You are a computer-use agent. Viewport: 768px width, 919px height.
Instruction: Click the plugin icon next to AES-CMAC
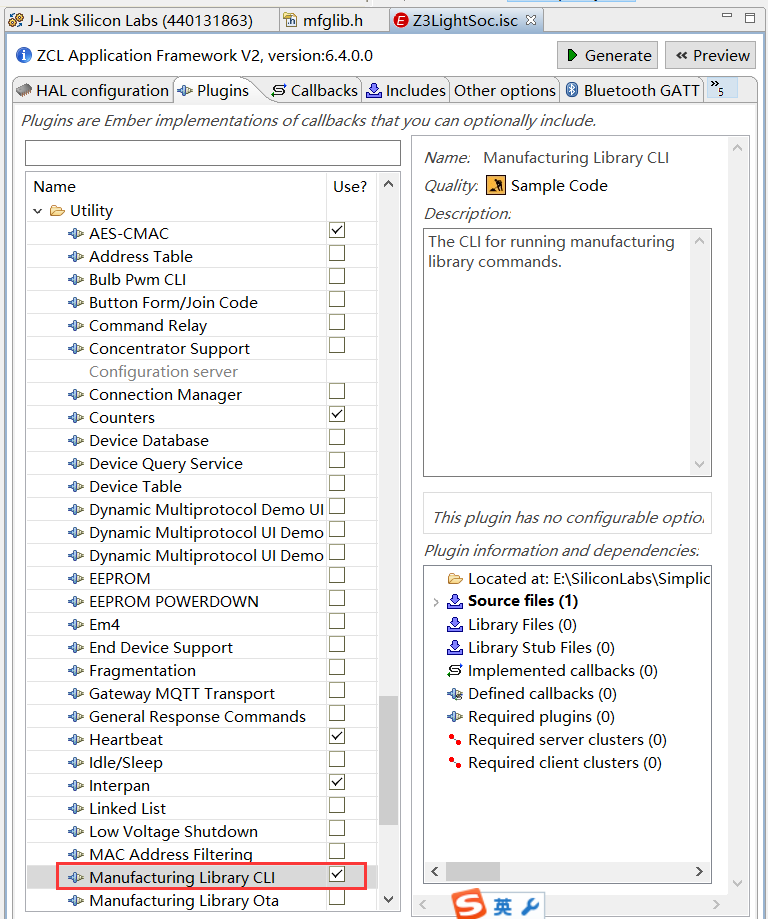(76, 233)
